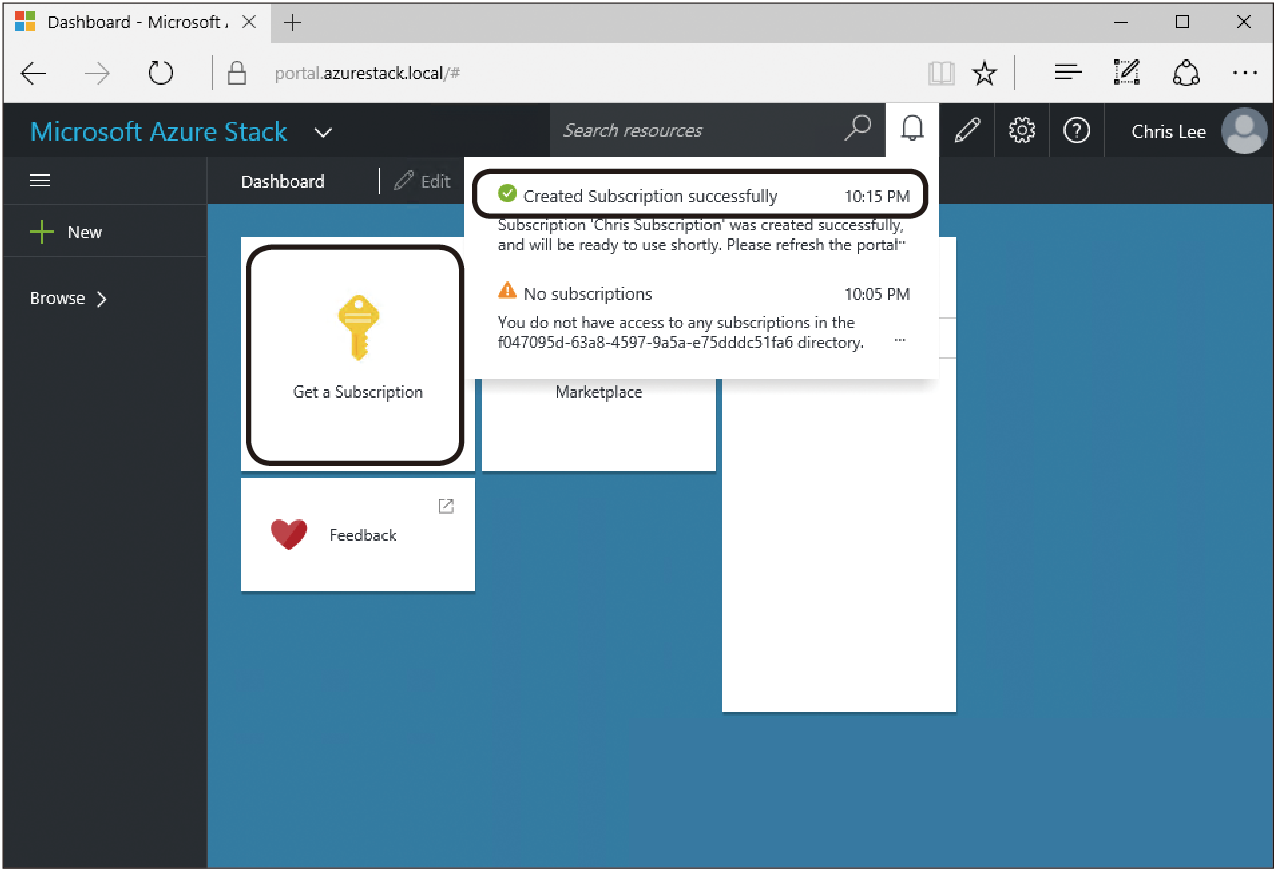The image size is (1277, 872).
Task: Click the Make a Web Note icon
Action: pyautogui.click(x=1127, y=72)
